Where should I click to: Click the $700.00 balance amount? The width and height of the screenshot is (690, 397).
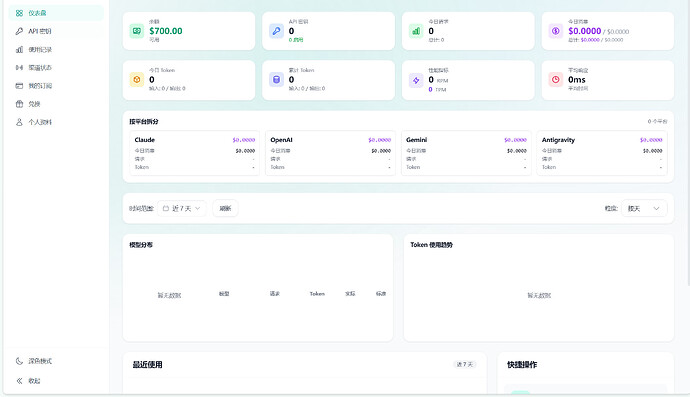[x=165, y=31]
